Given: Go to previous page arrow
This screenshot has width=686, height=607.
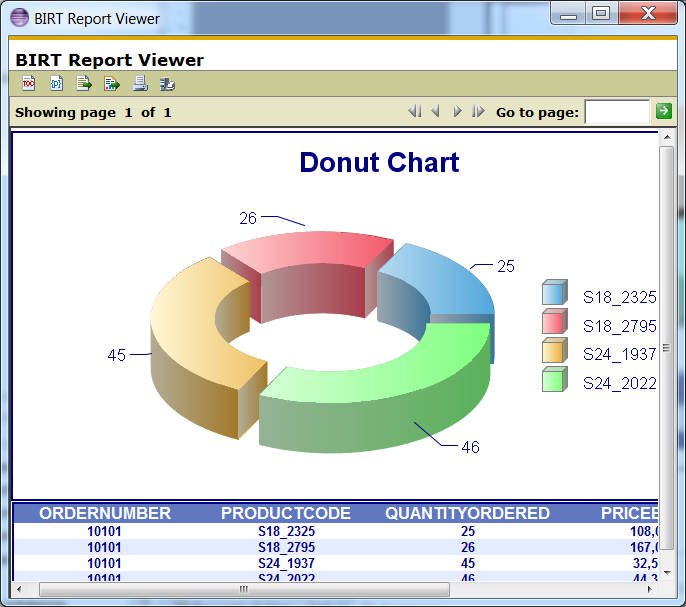Looking at the screenshot, I should click(435, 112).
